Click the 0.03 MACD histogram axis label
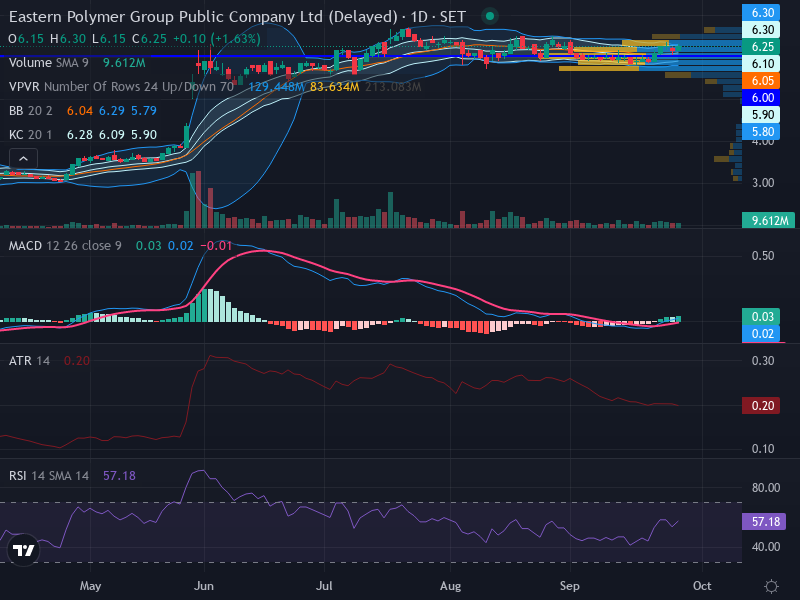This screenshot has height=600, width=800. (x=761, y=316)
